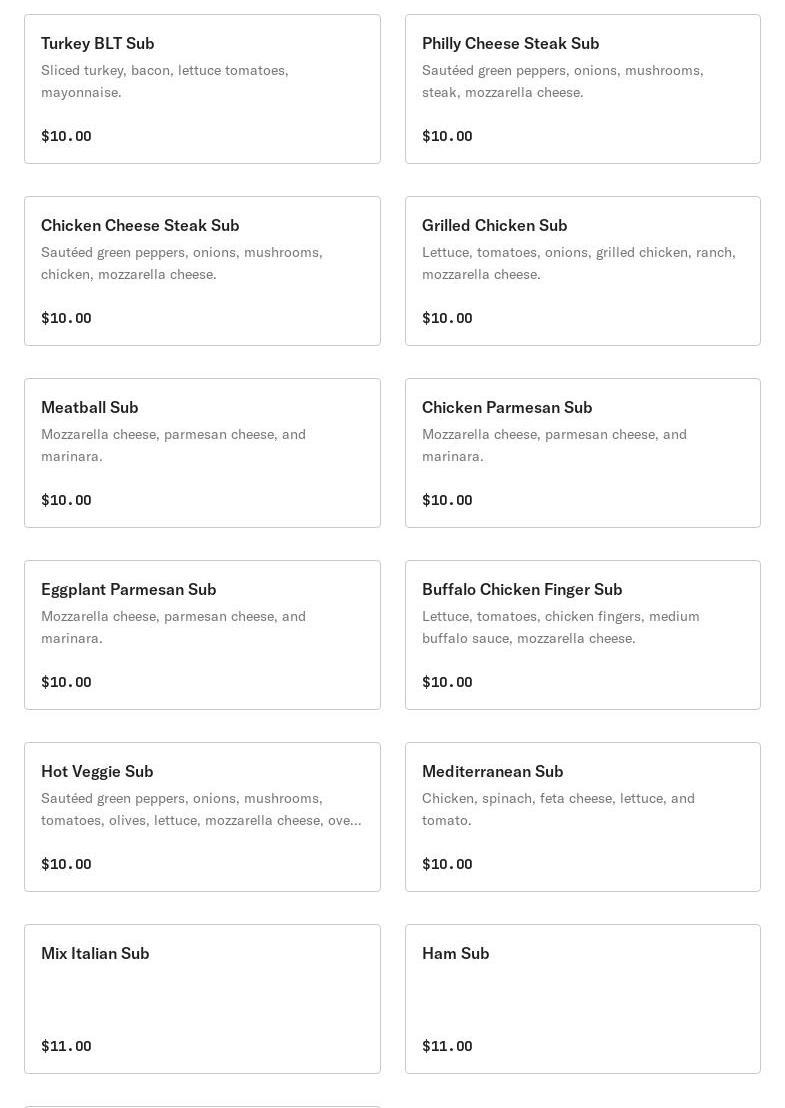Click the Buffalo Chicken Finger Sub description text
This screenshot has height=1108, width=785.
(x=560, y=627)
